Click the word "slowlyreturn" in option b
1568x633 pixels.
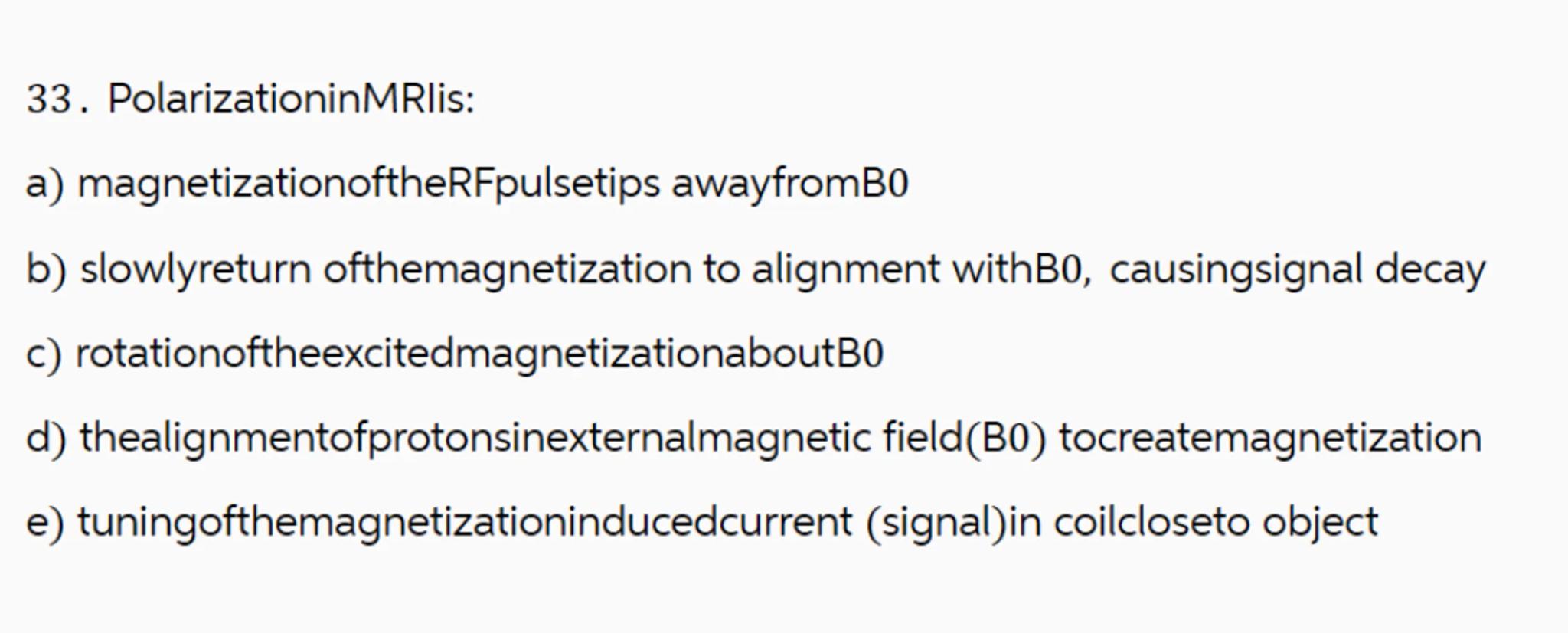[x=195, y=269]
